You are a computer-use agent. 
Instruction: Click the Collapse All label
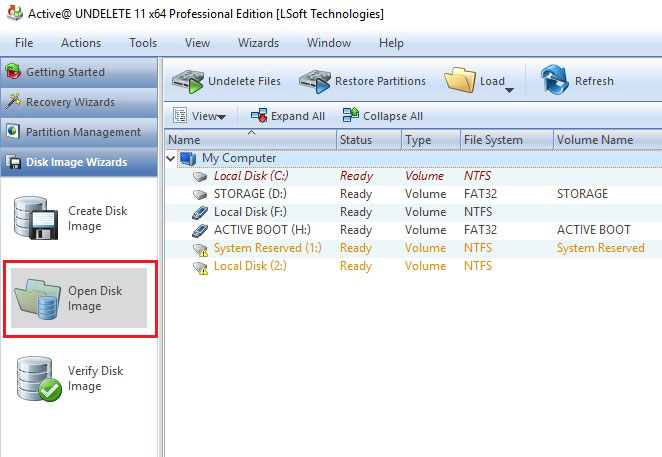coord(393,116)
